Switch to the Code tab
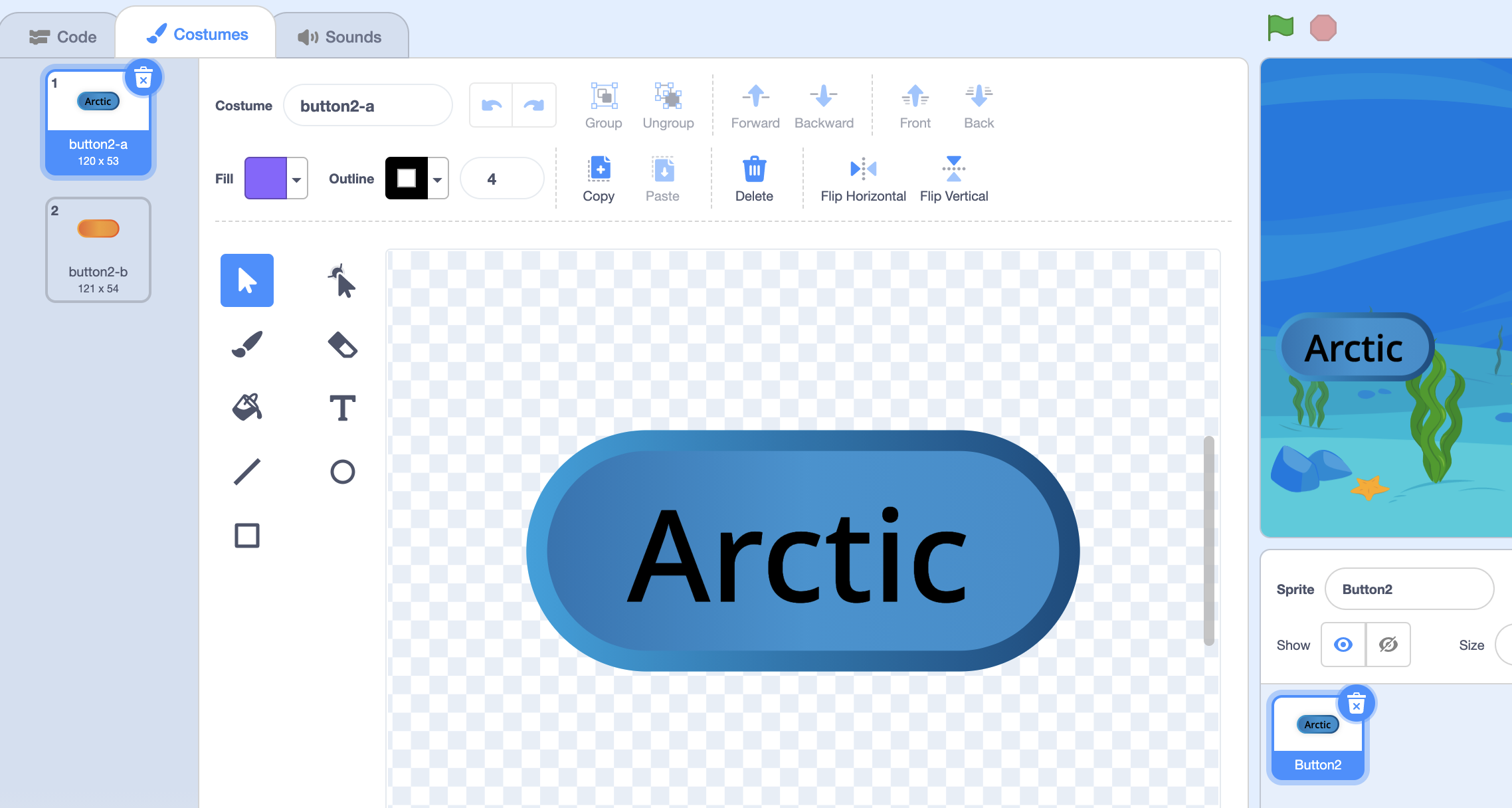 tap(63, 37)
